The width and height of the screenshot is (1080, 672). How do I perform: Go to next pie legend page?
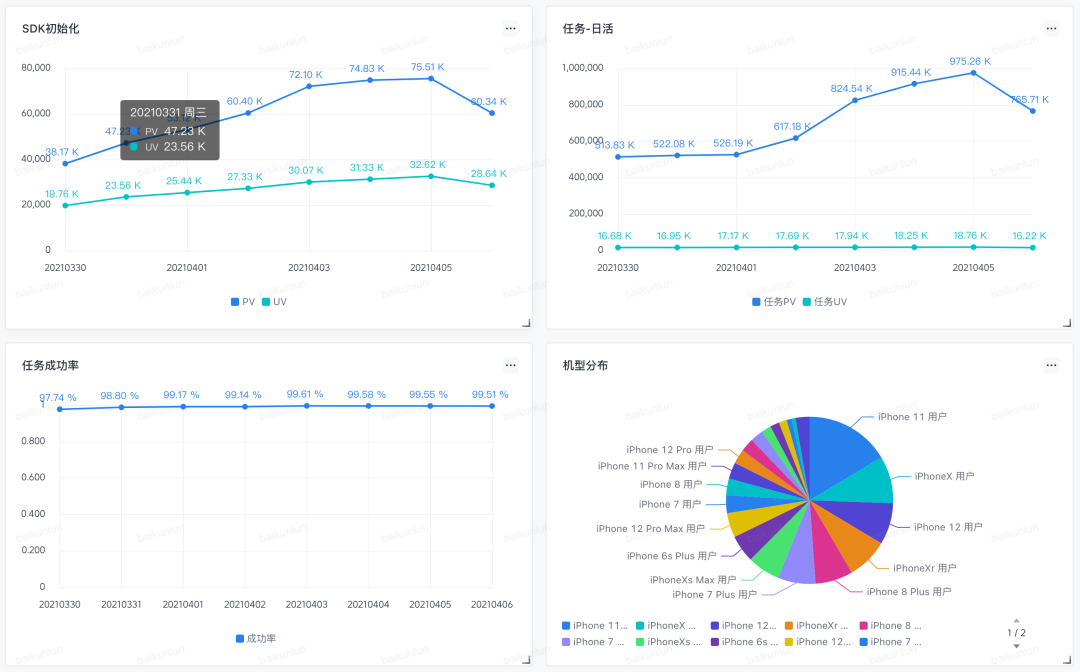tap(1017, 646)
